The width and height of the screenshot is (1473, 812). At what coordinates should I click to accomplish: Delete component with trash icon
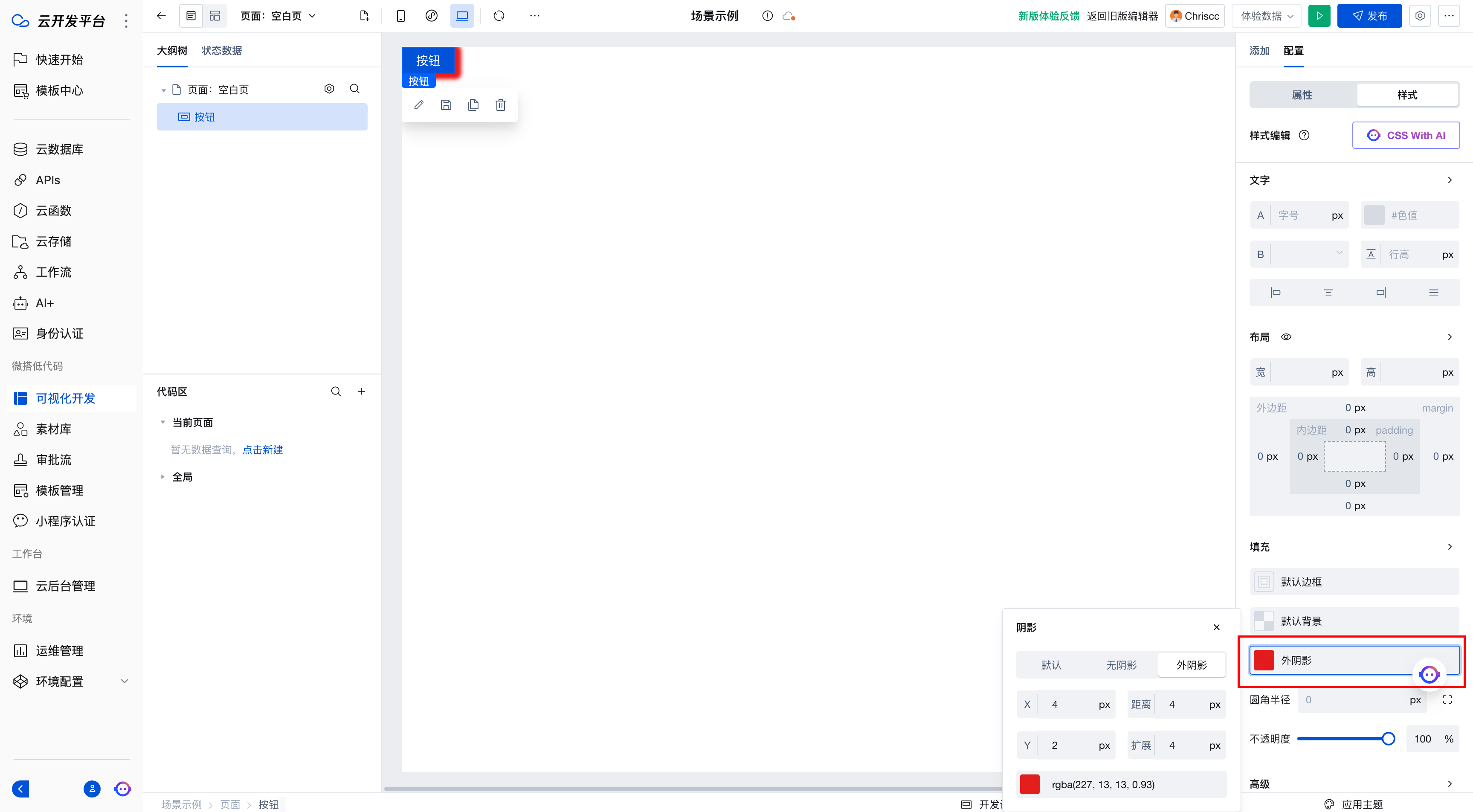(x=500, y=104)
